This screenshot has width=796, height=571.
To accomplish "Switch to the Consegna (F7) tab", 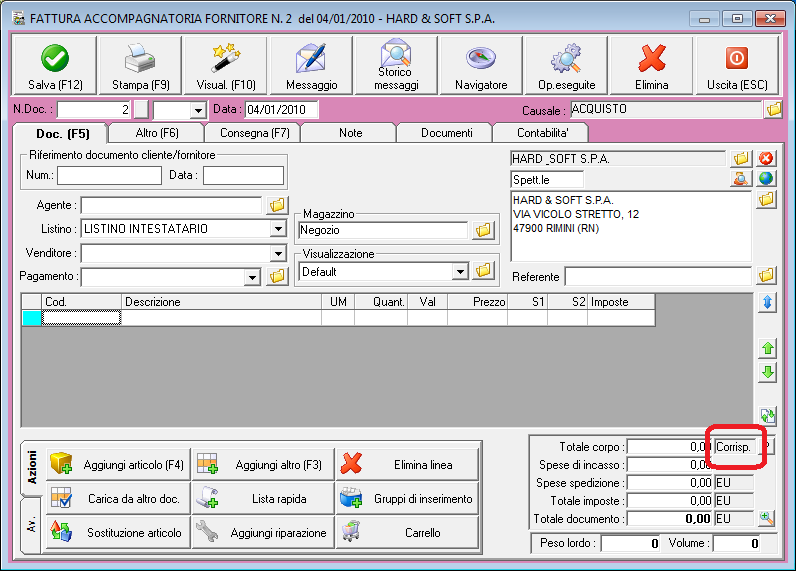I will 252,133.
